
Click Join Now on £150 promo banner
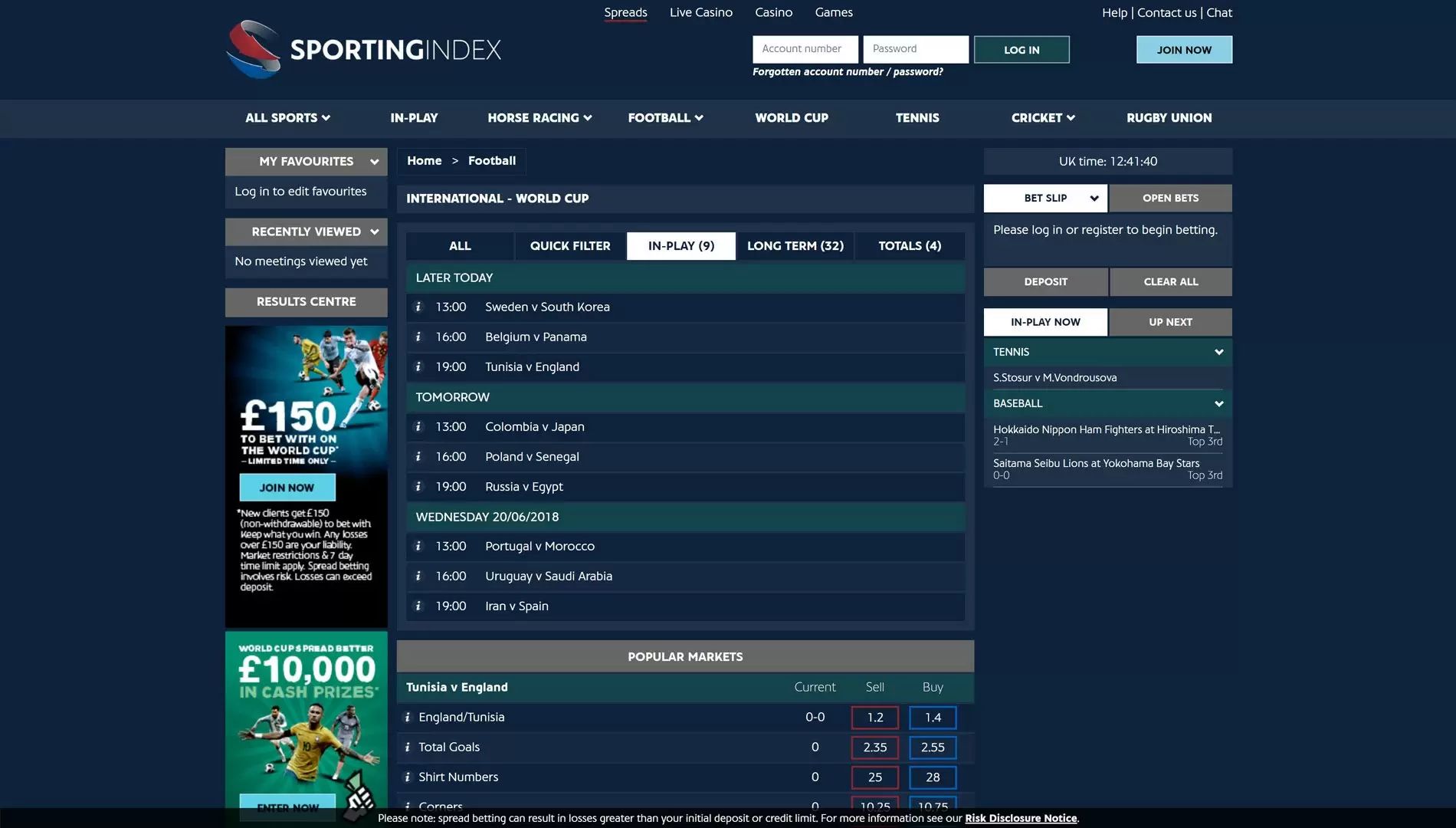click(x=287, y=488)
